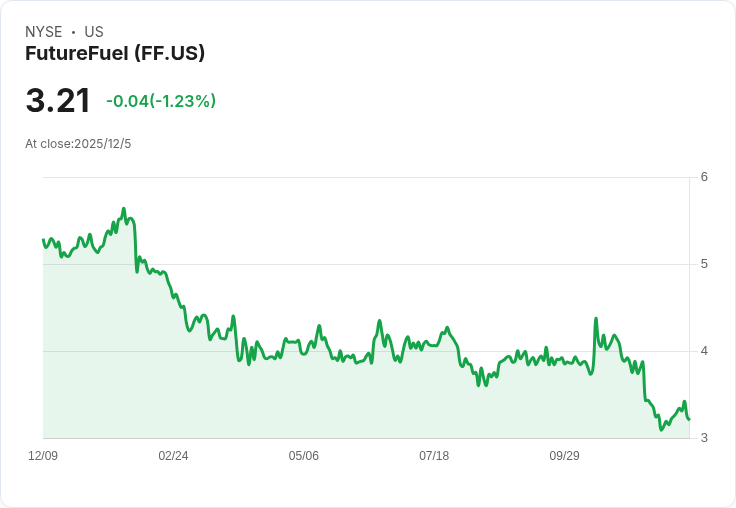Click the NYSE exchange label
This screenshot has height=508, width=736.
point(44,32)
